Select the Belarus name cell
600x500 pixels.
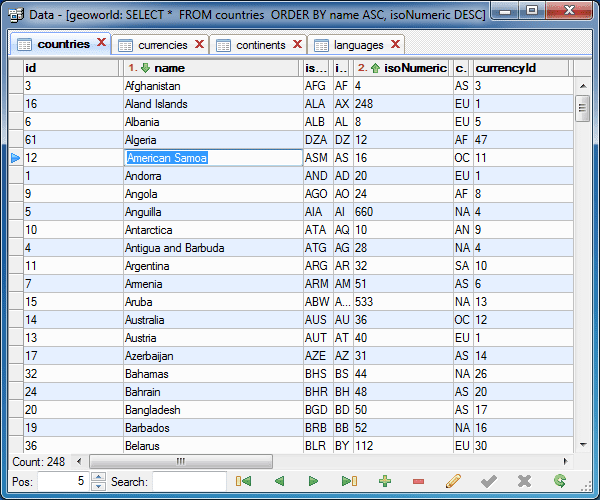[213, 445]
